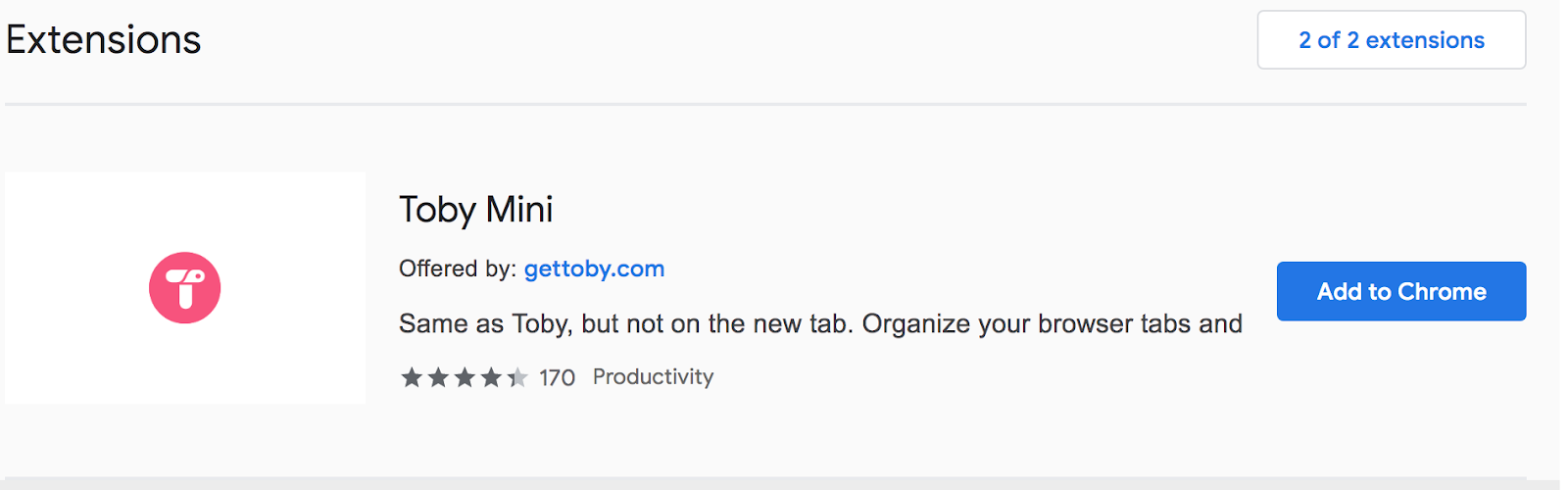This screenshot has width=1568, height=490.
Task: Add Toby Mini to Chrome
Action: [1401, 291]
